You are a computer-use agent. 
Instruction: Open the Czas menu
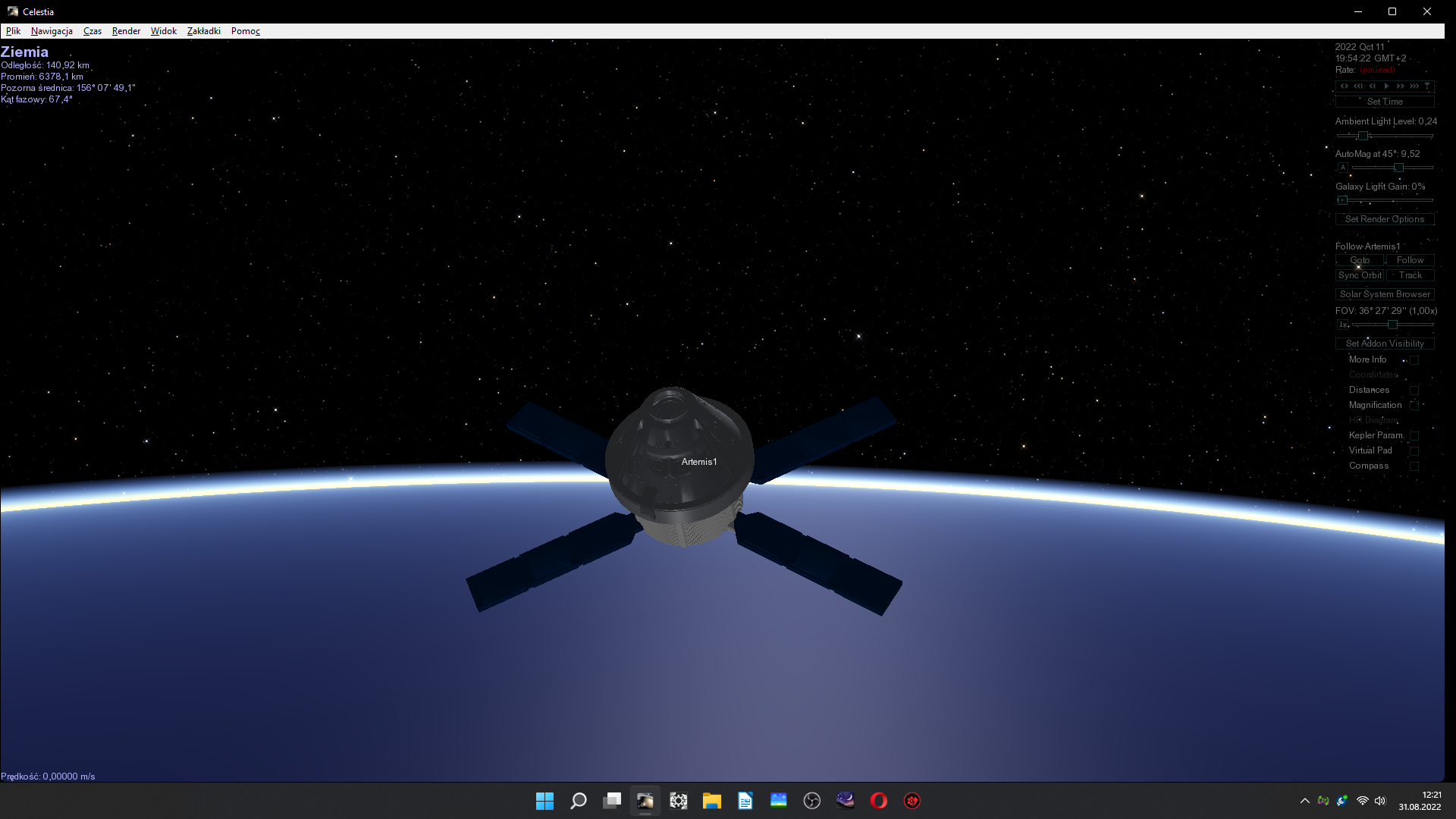pos(93,31)
